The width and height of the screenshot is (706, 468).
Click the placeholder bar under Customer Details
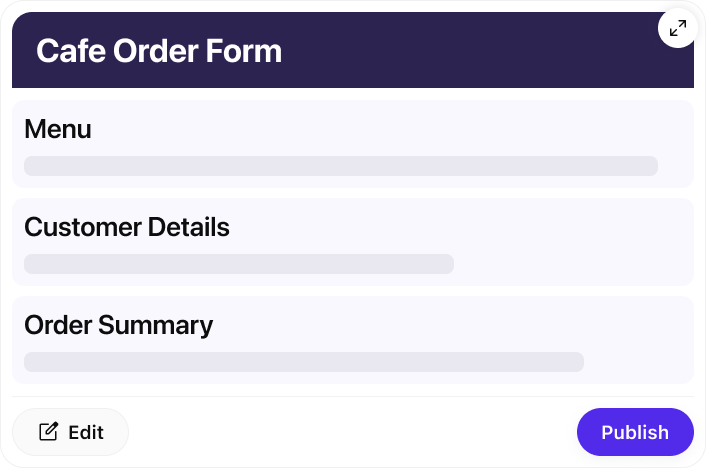pos(238,264)
